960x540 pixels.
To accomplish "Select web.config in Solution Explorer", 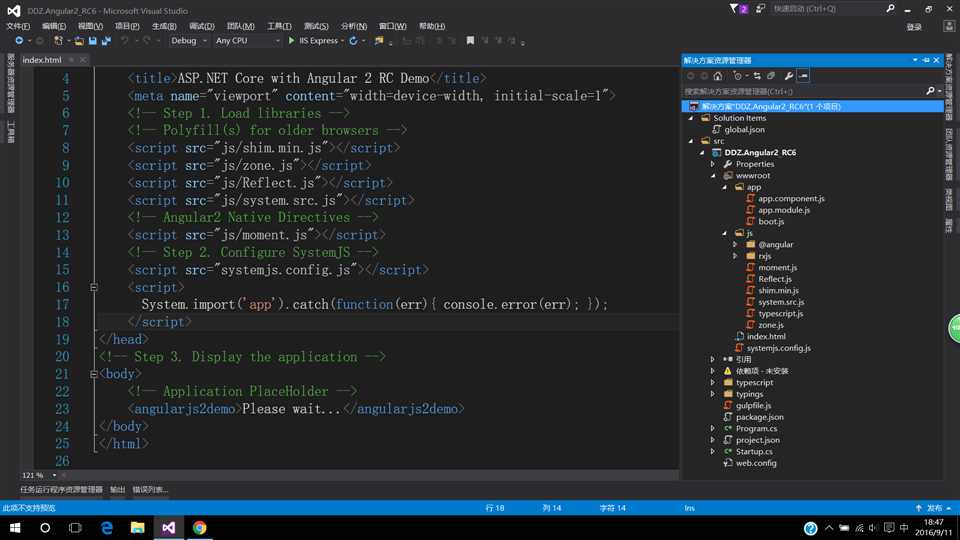I will 756,463.
